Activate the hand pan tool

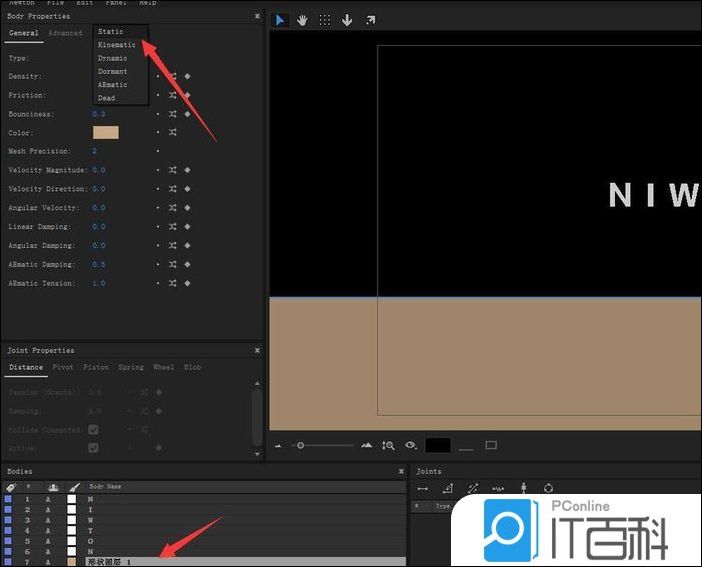point(302,20)
